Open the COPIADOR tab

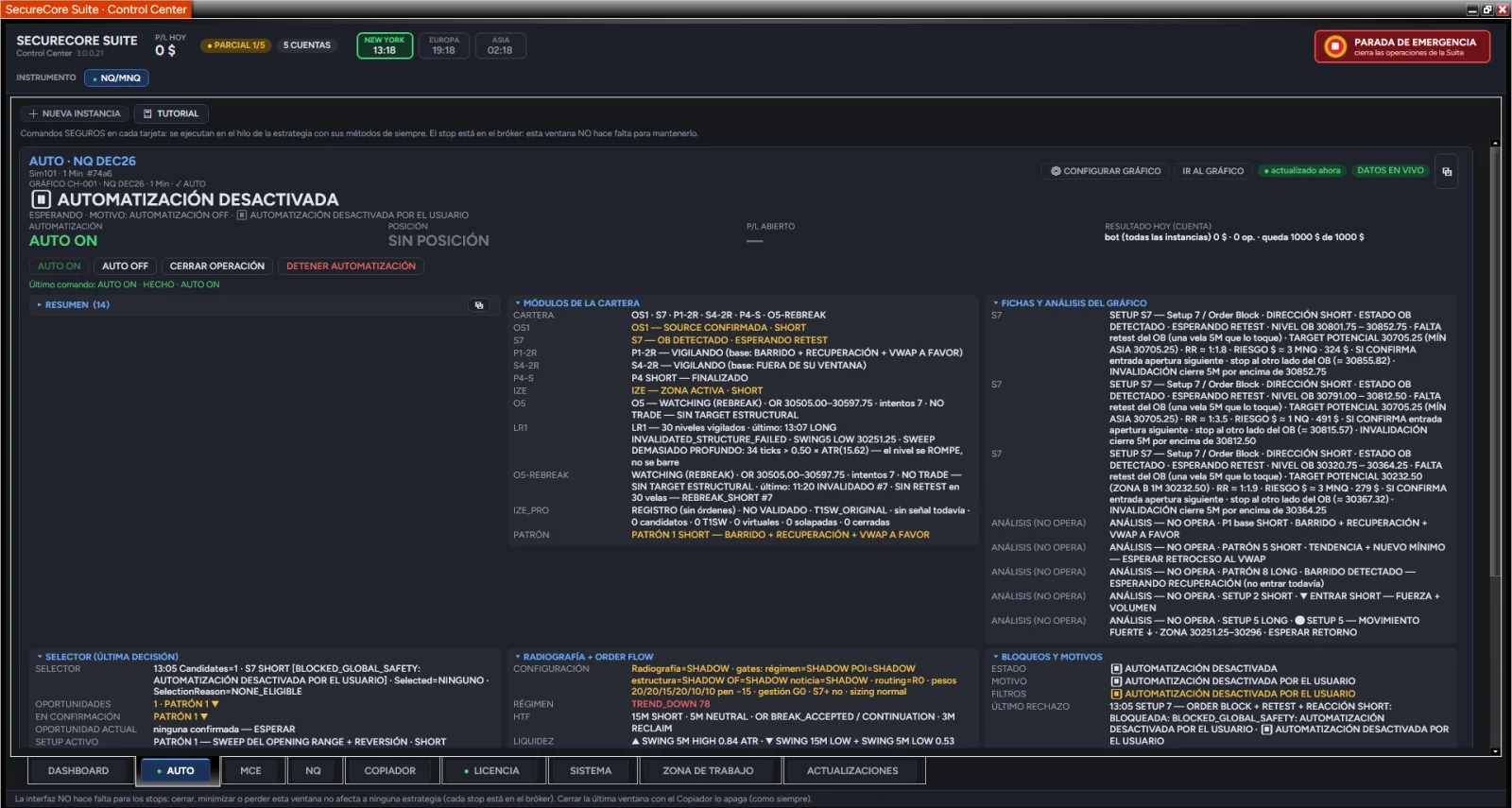[390, 771]
